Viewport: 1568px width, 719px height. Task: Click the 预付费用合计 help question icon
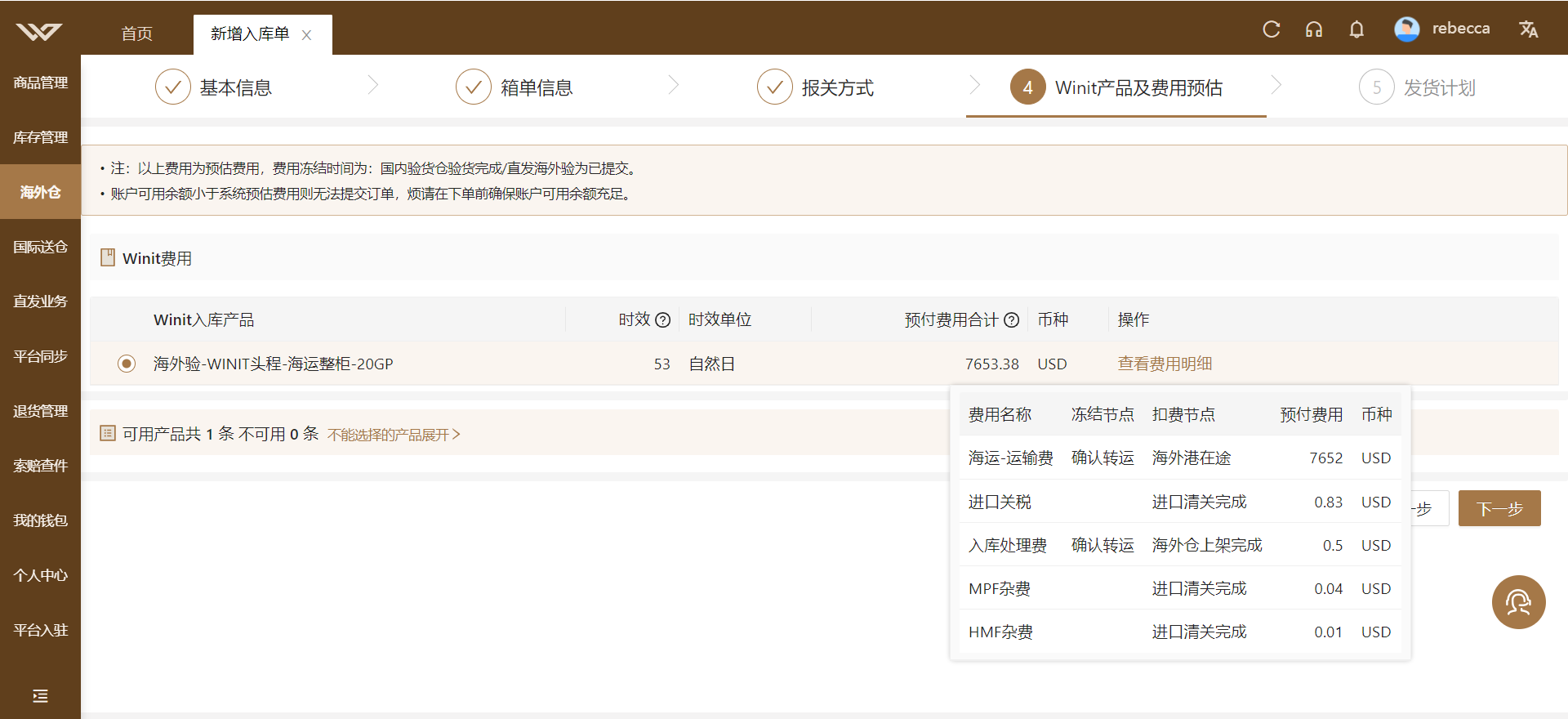(x=1011, y=320)
